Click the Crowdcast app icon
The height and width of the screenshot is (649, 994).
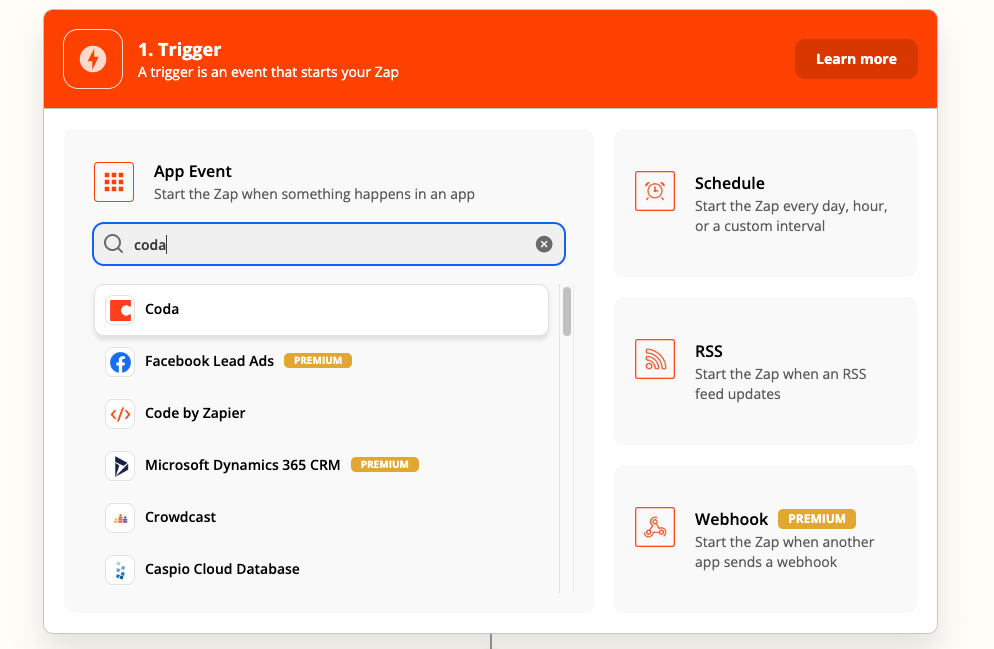120,518
